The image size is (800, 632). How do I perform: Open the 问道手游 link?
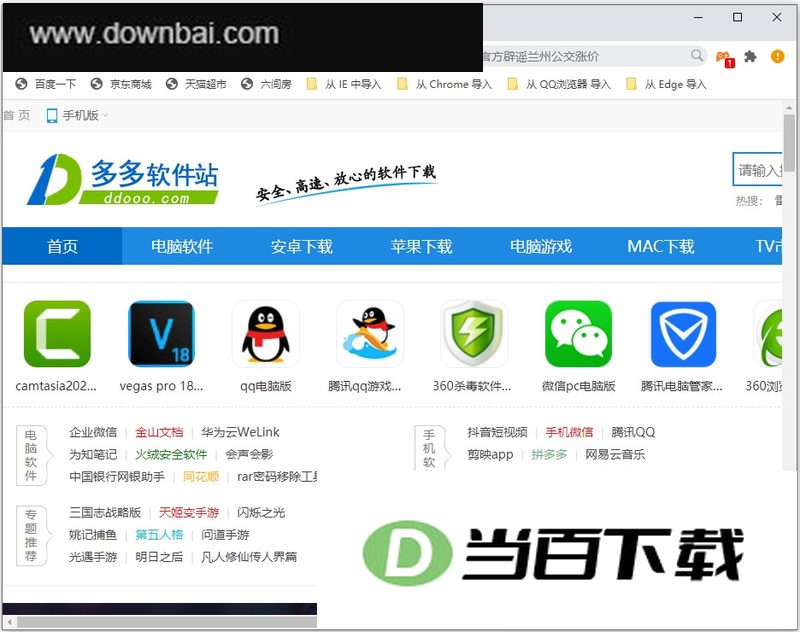225,535
